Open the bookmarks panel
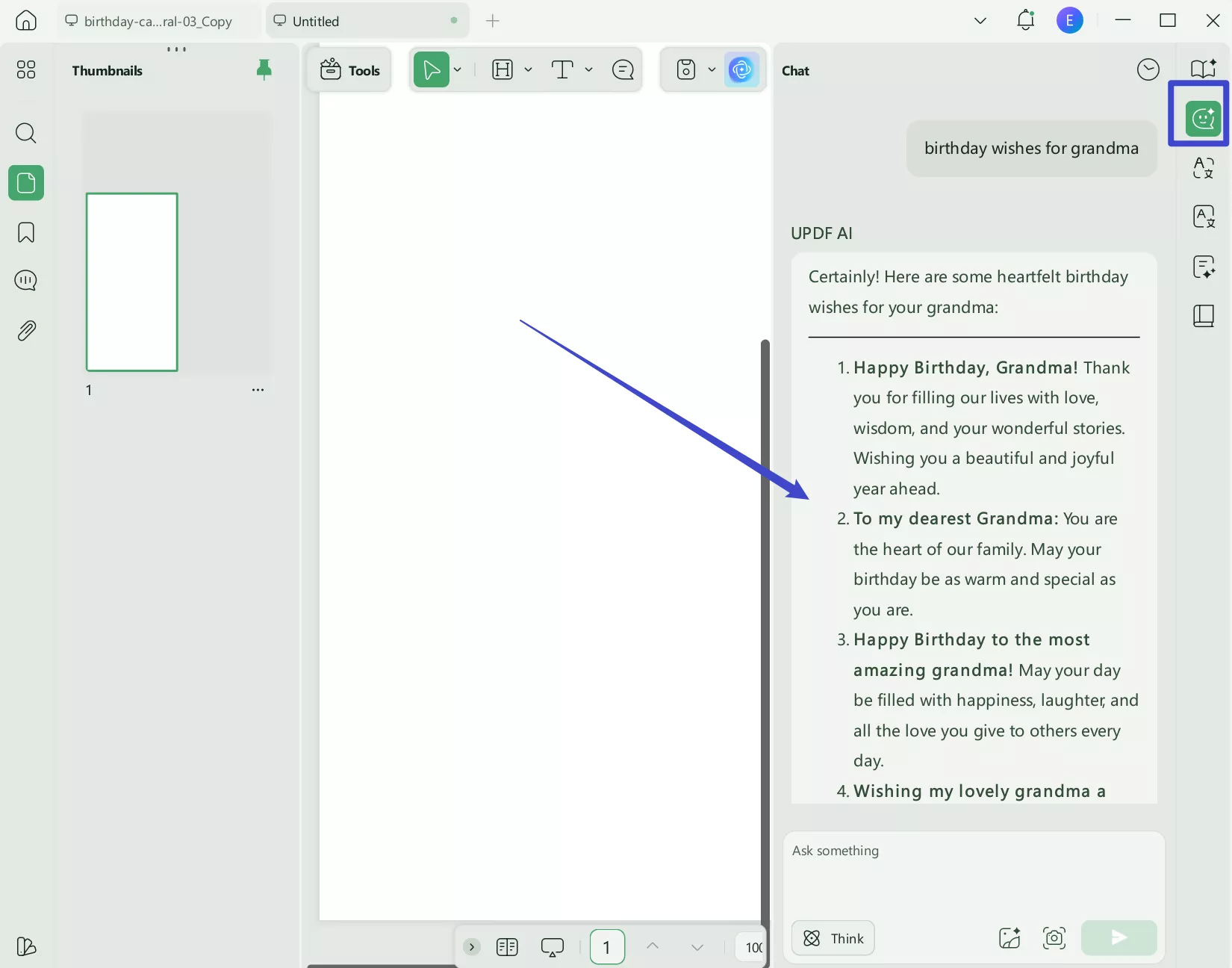Viewport: 1232px width, 968px height. [x=26, y=233]
